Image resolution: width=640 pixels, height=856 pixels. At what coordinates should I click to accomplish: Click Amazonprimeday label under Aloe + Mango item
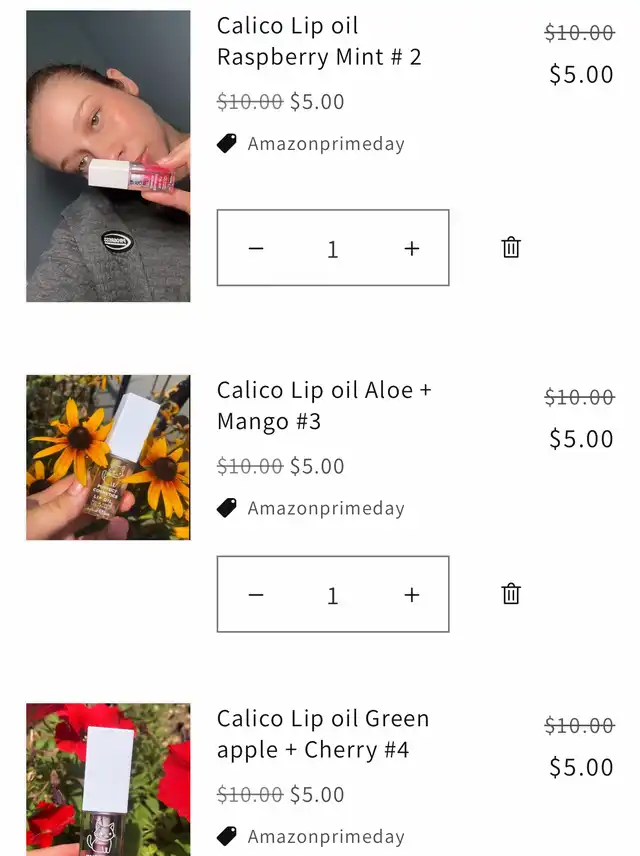[x=326, y=508]
